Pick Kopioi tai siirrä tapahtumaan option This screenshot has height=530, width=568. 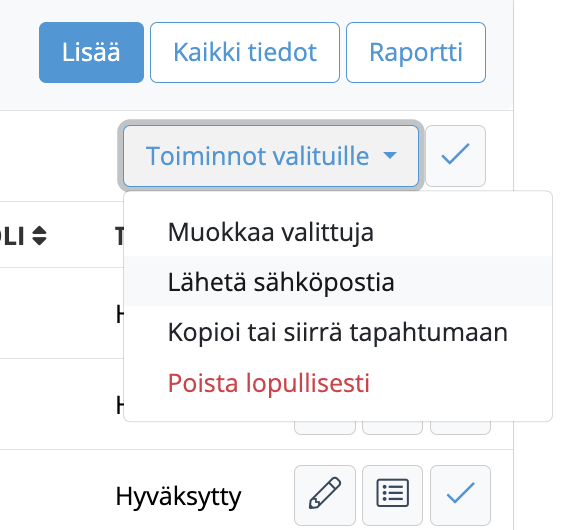tap(338, 332)
